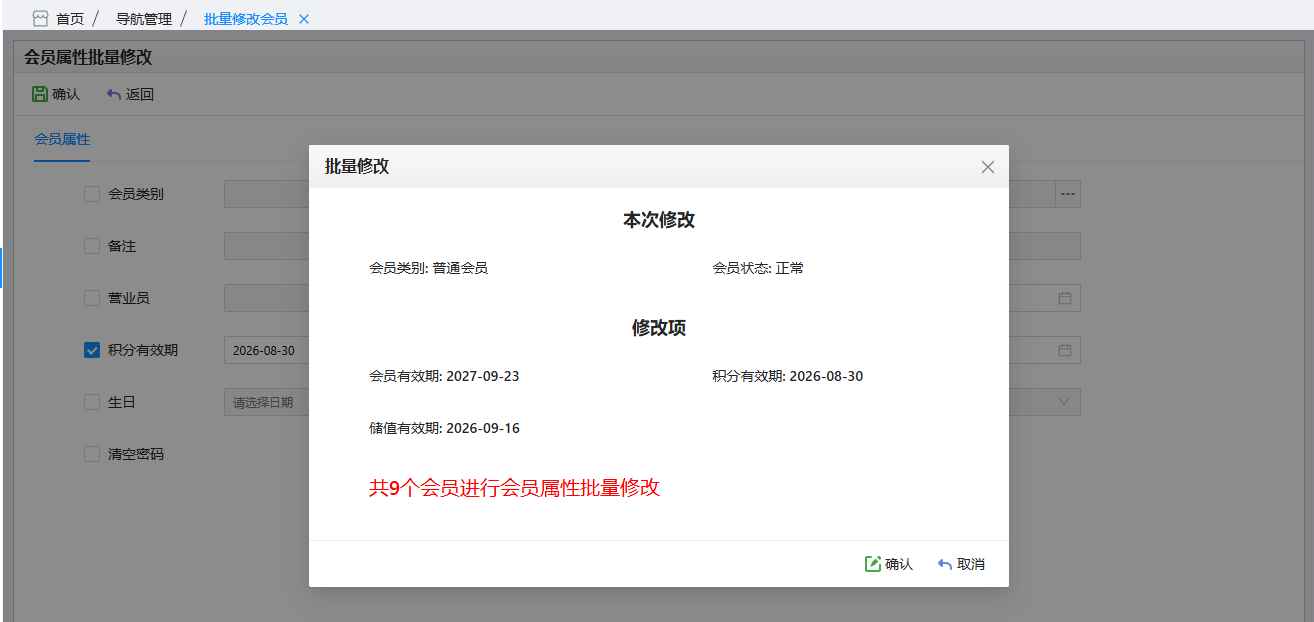
Task: Click the 积分有效期 date field showing 2026-08-30
Action: tap(265, 350)
